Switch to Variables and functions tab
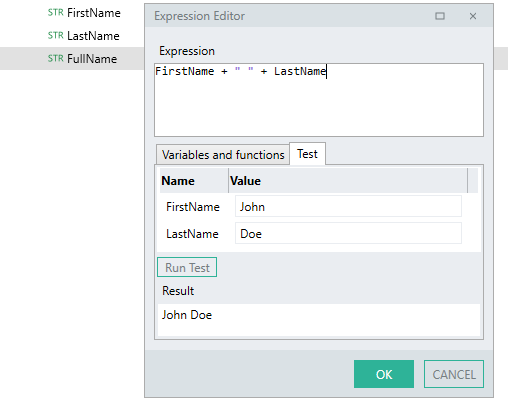 223,155
